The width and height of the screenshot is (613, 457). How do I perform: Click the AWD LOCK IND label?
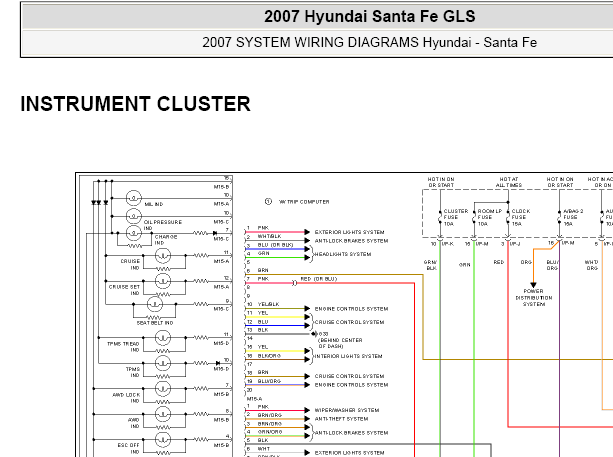point(125,398)
